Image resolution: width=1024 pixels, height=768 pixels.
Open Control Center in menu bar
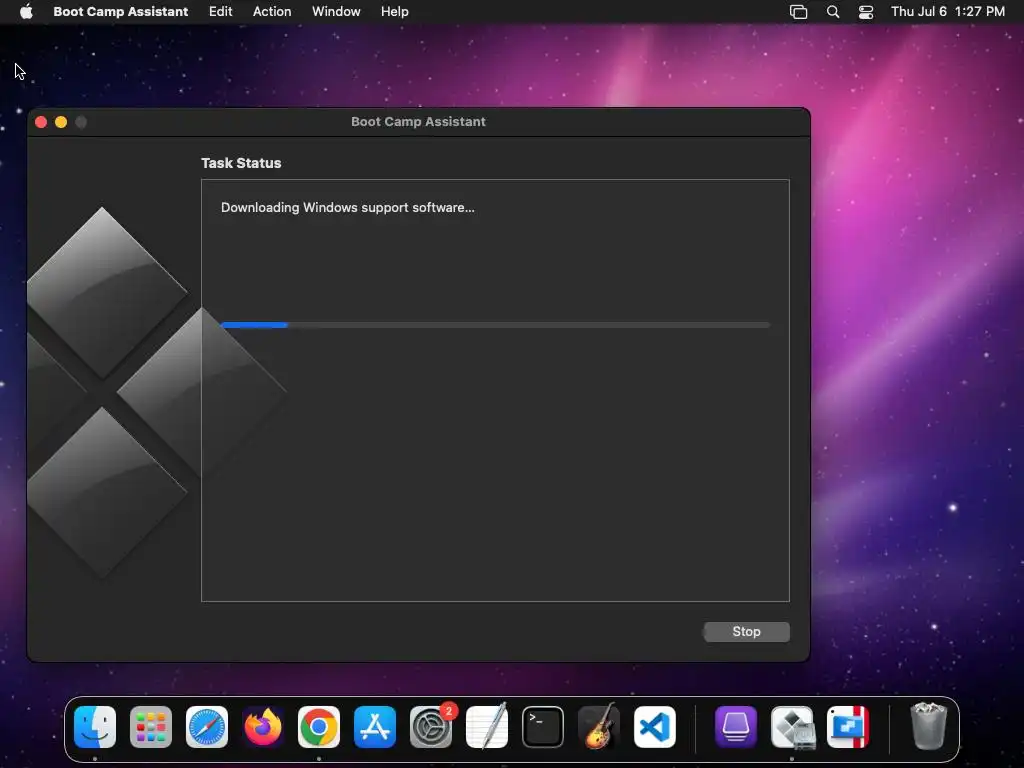(x=866, y=12)
